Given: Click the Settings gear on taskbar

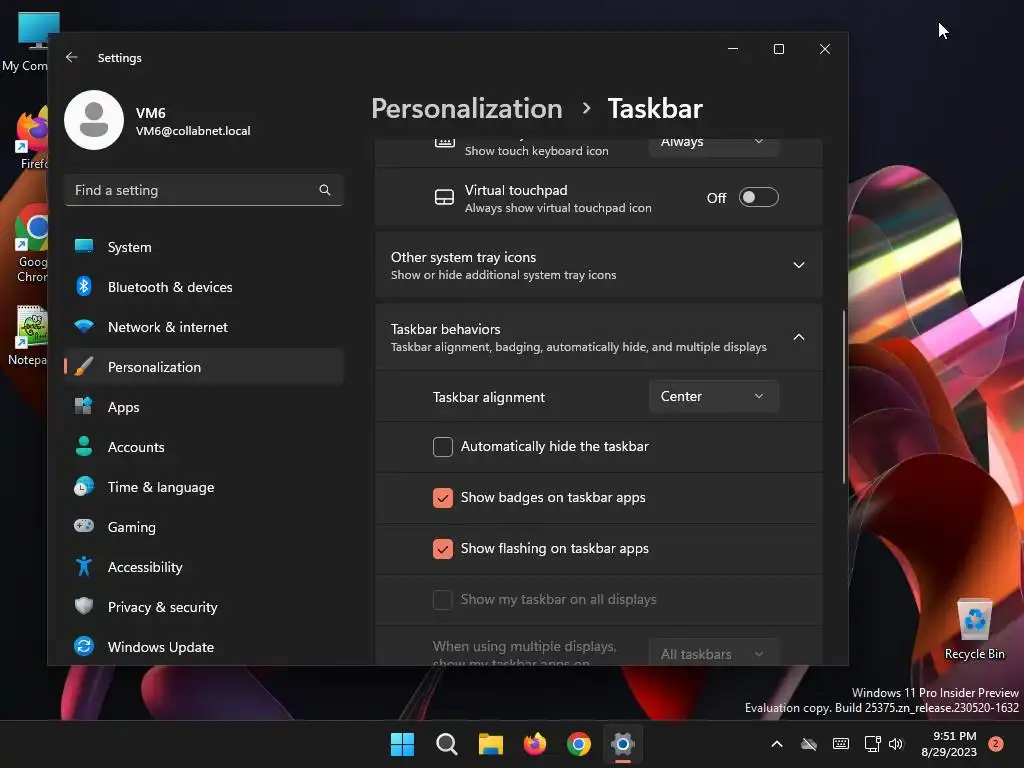Looking at the screenshot, I should coord(623,744).
